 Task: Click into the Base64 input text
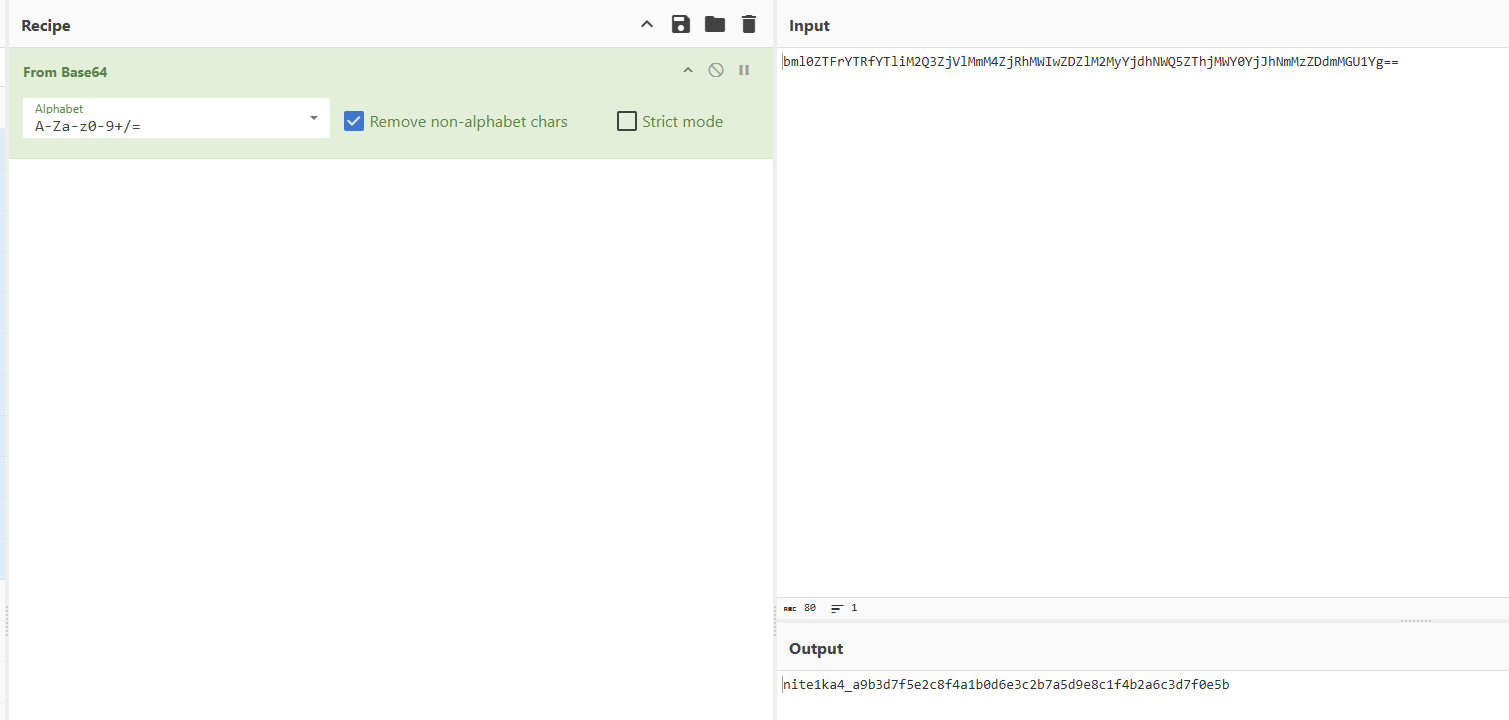(x=1091, y=62)
